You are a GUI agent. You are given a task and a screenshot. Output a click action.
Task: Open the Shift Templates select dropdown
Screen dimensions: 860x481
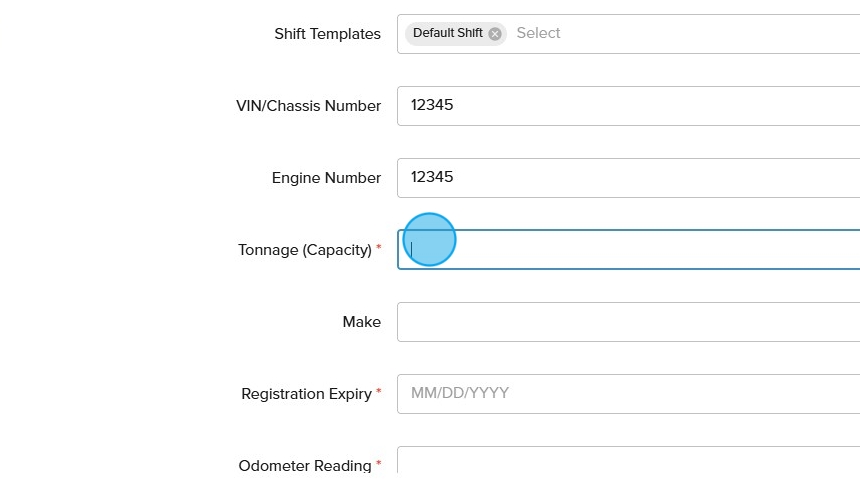680,34
